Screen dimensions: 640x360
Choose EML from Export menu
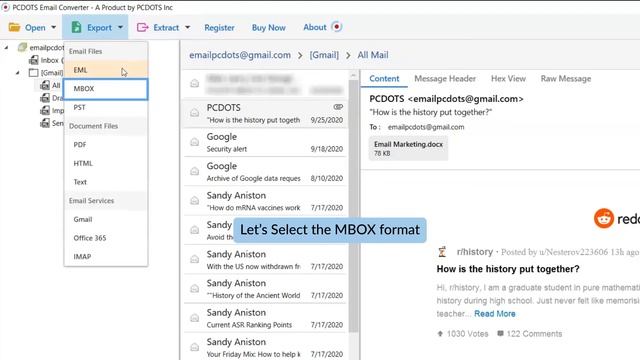(106, 70)
